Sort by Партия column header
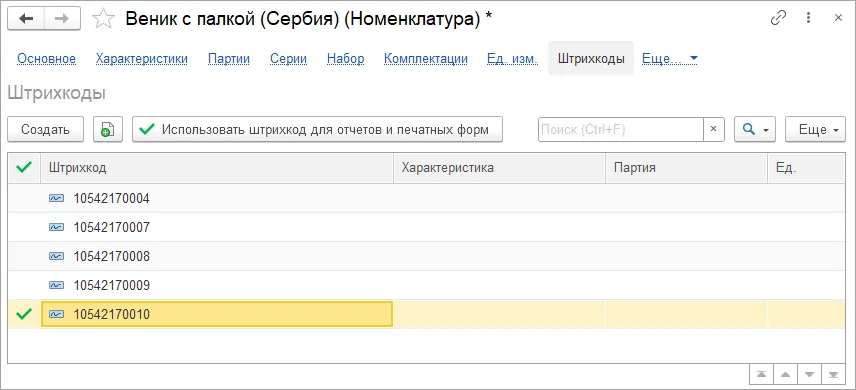 [687, 168]
